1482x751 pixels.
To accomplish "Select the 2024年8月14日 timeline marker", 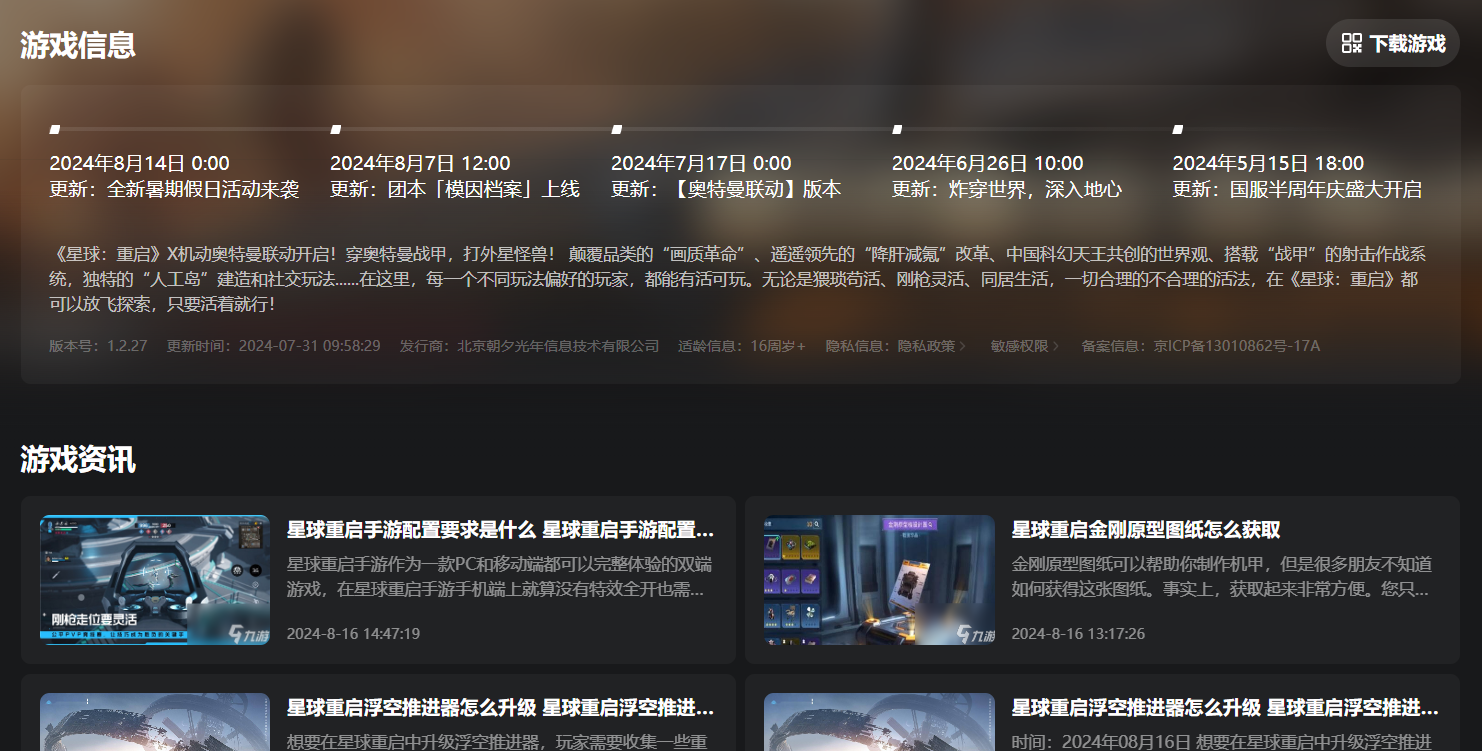I will pos(55,129).
